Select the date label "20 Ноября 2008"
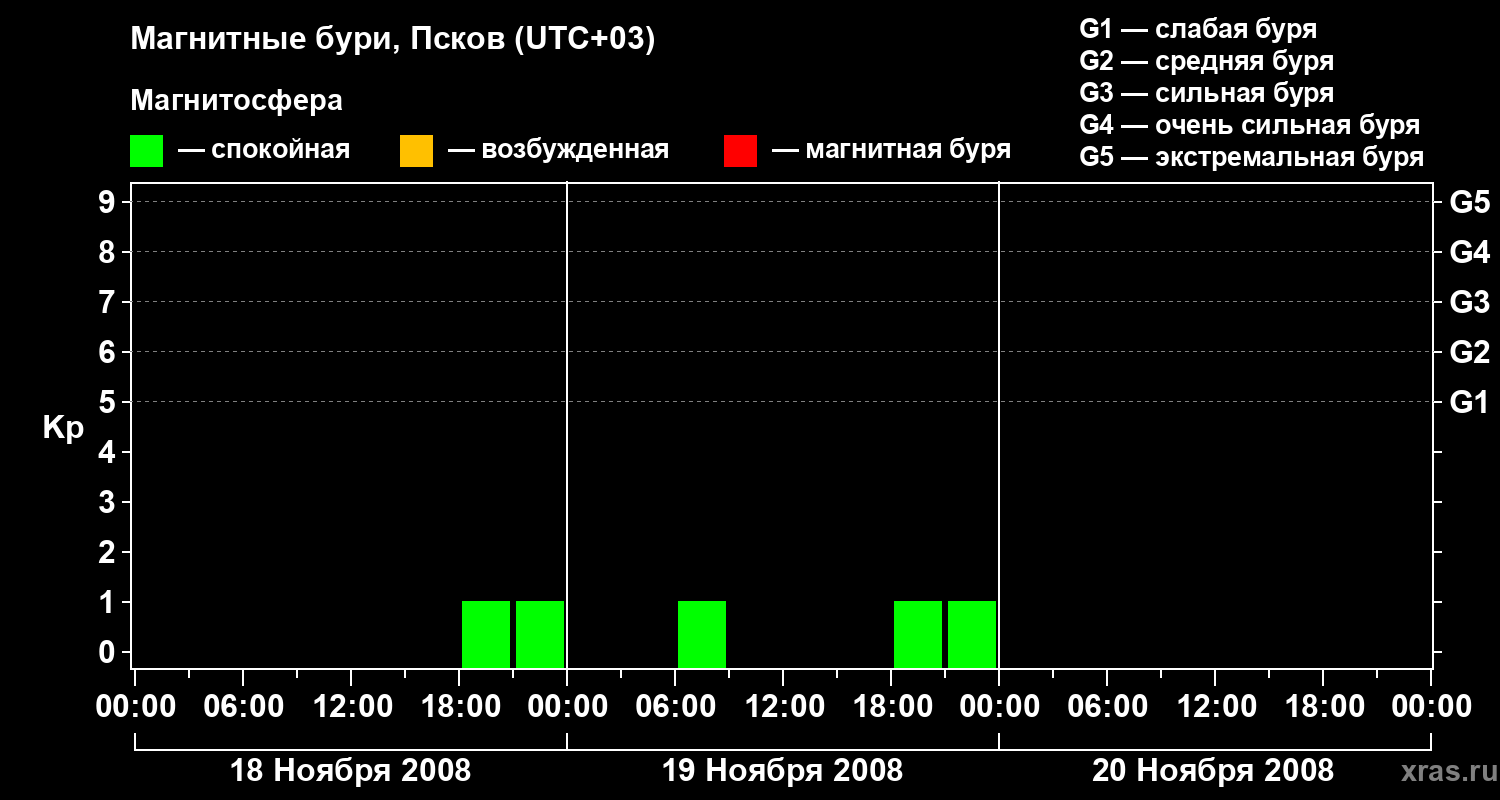Image resolution: width=1500 pixels, height=800 pixels. tap(1213, 771)
